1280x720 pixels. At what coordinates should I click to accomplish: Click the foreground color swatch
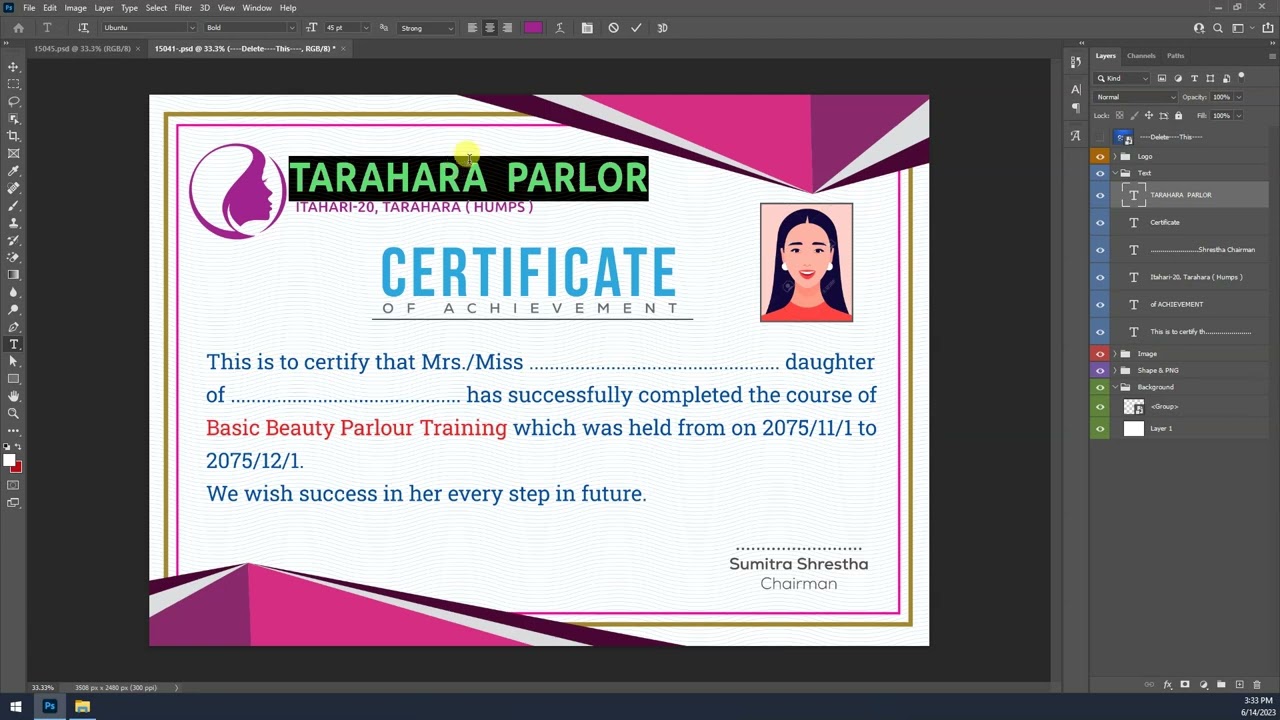coord(9,460)
